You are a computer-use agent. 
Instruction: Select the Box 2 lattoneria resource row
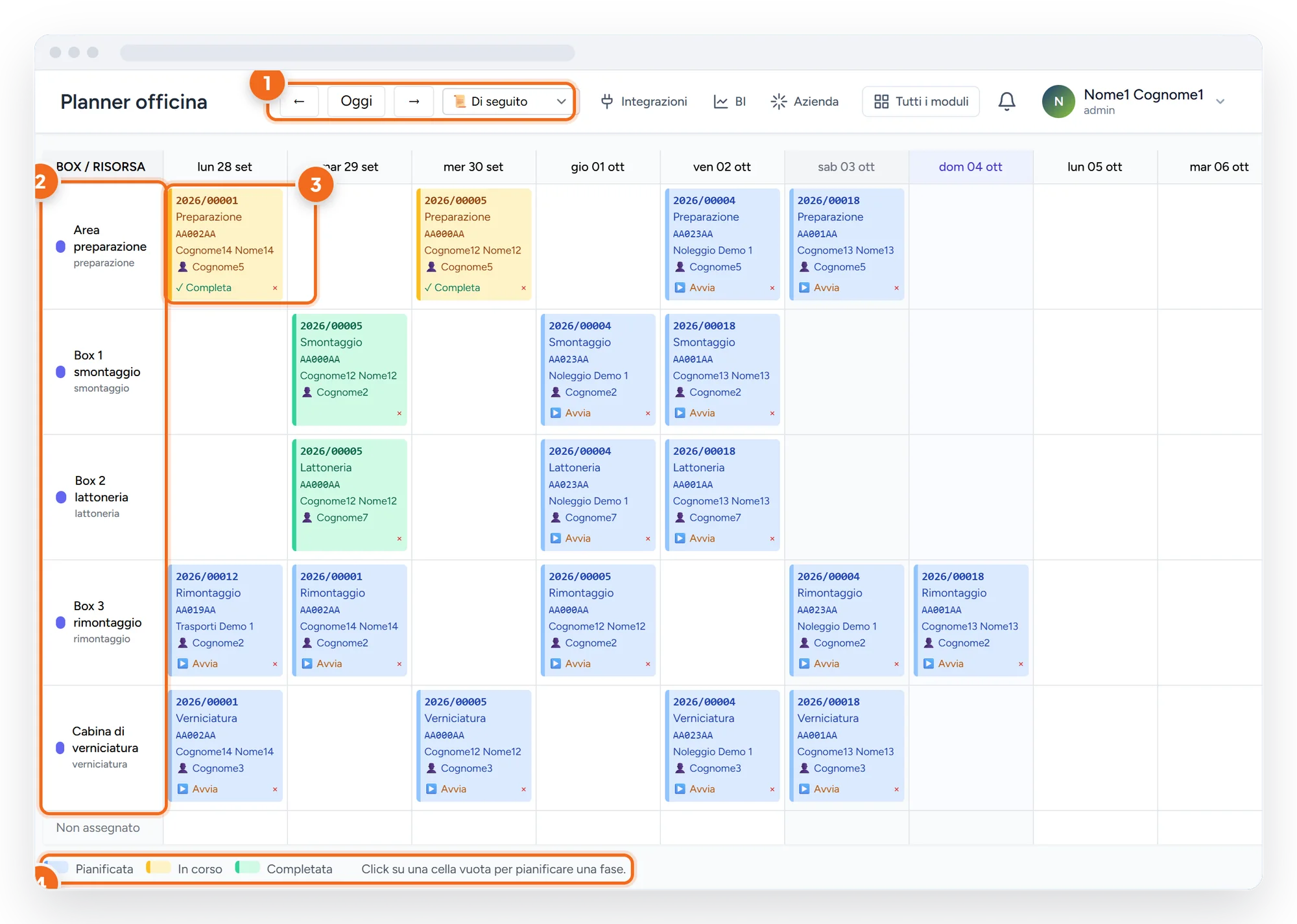102,497
